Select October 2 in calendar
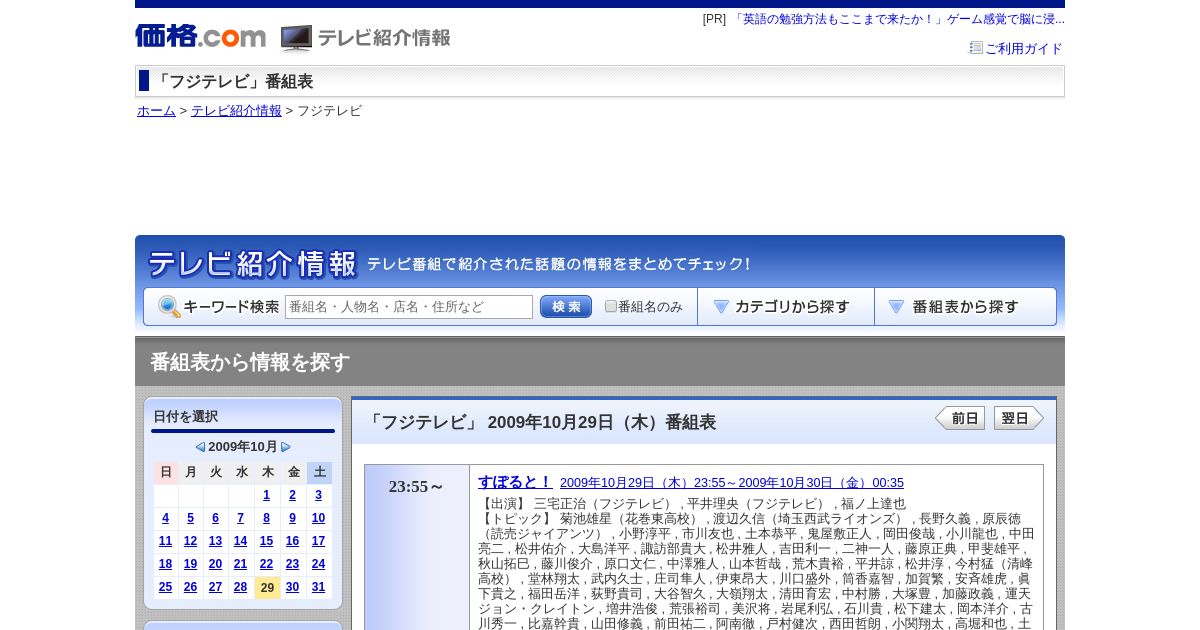 coord(293,495)
